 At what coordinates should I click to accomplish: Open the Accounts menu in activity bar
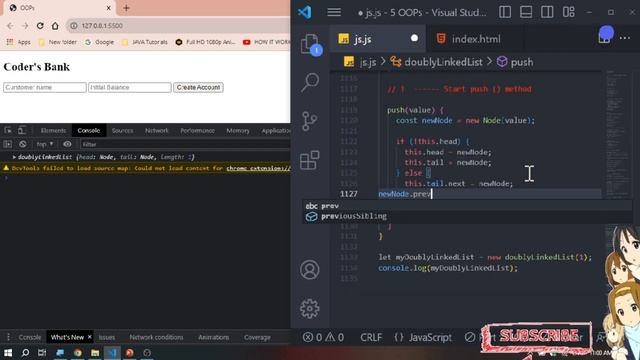[310, 269]
